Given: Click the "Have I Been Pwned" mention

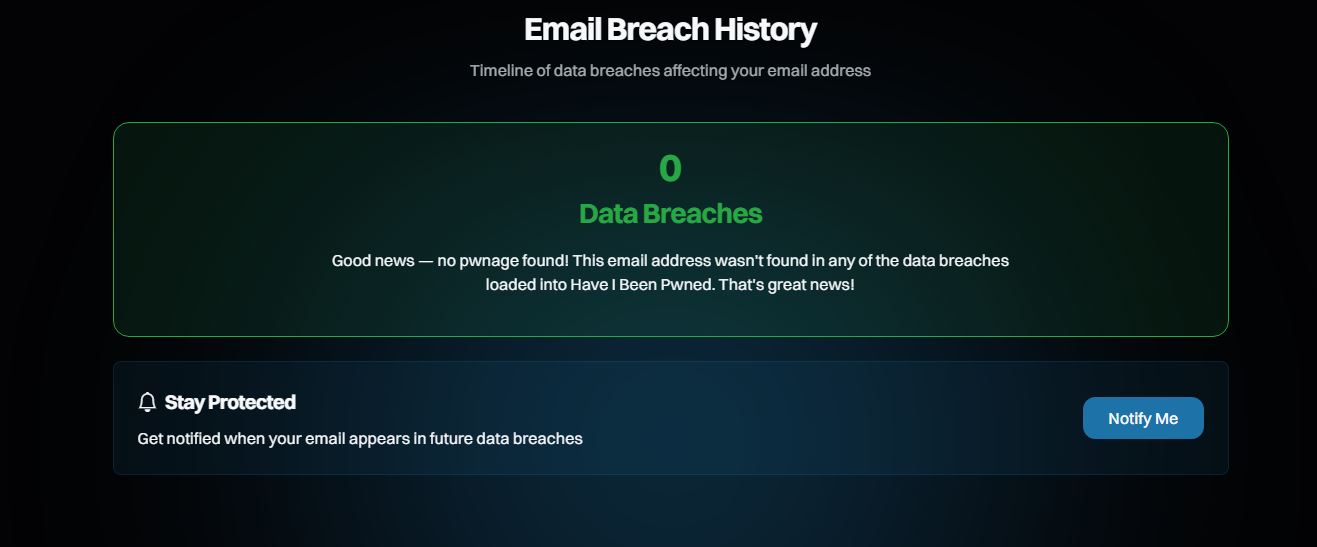Looking at the screenshot, I should click(634, 285).
